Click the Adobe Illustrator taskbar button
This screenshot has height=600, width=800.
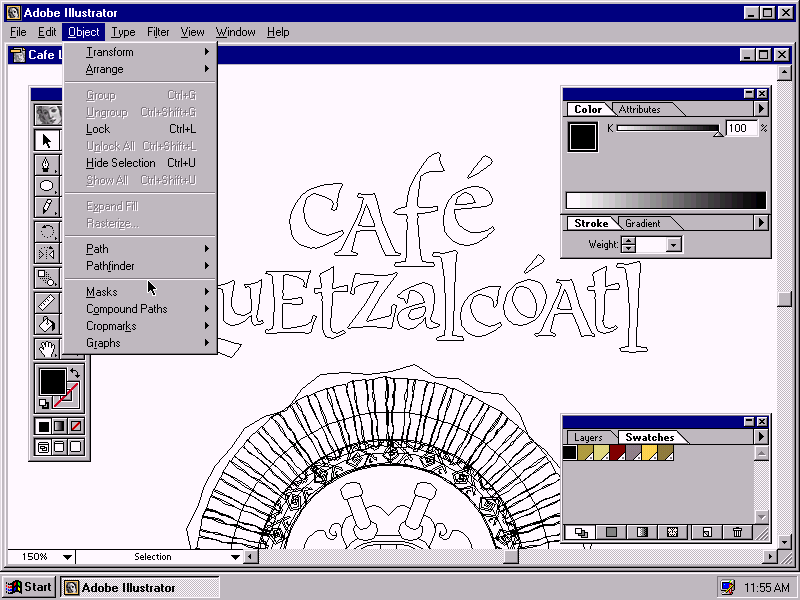click(x=140, y=588)
